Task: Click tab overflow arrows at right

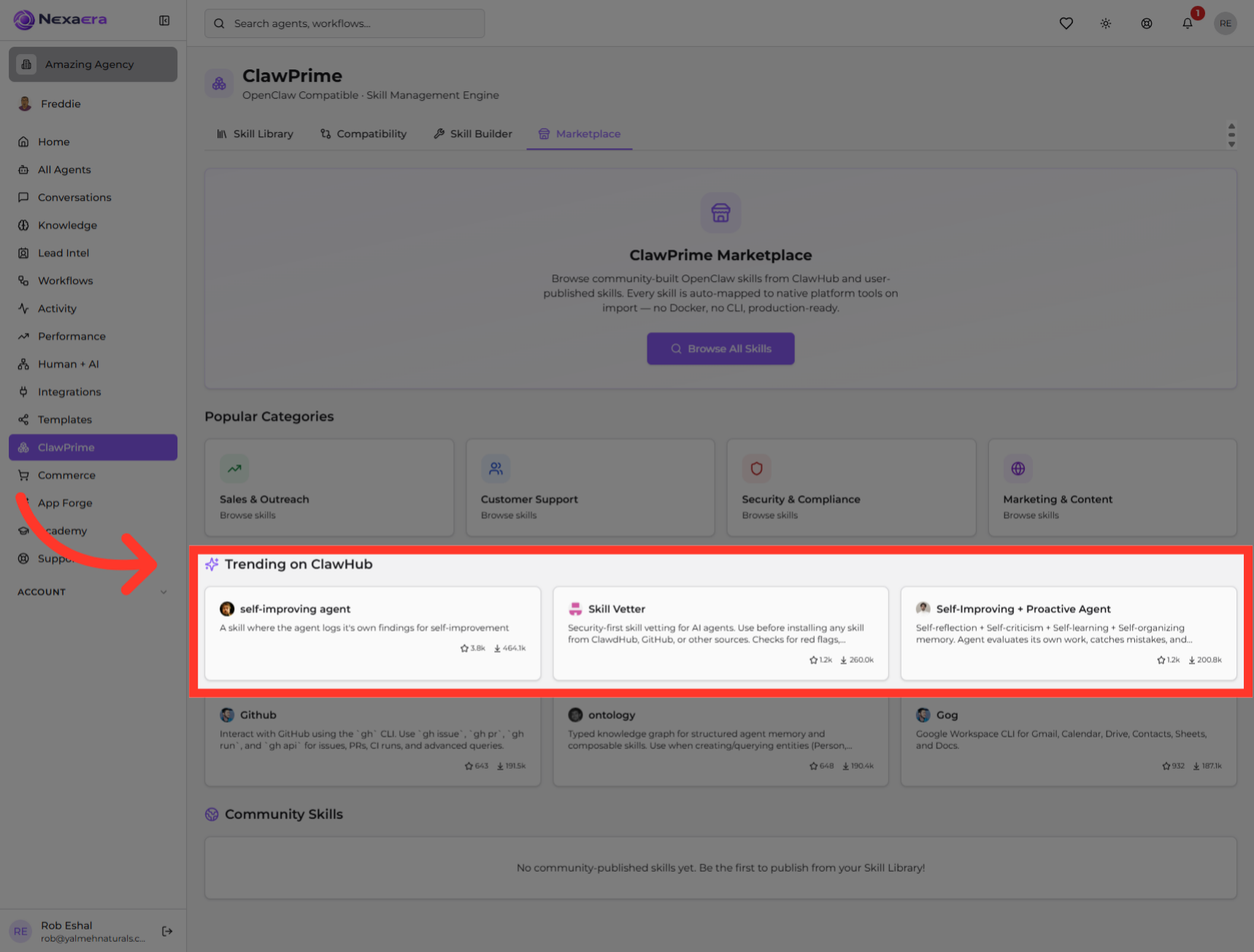Action: point(1231,134)
